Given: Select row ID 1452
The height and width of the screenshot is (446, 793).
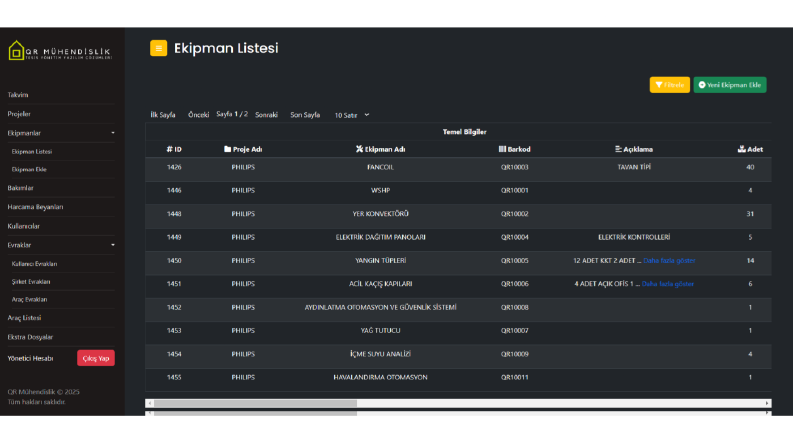Looking at the screenshot, I should tap(174, 307).
